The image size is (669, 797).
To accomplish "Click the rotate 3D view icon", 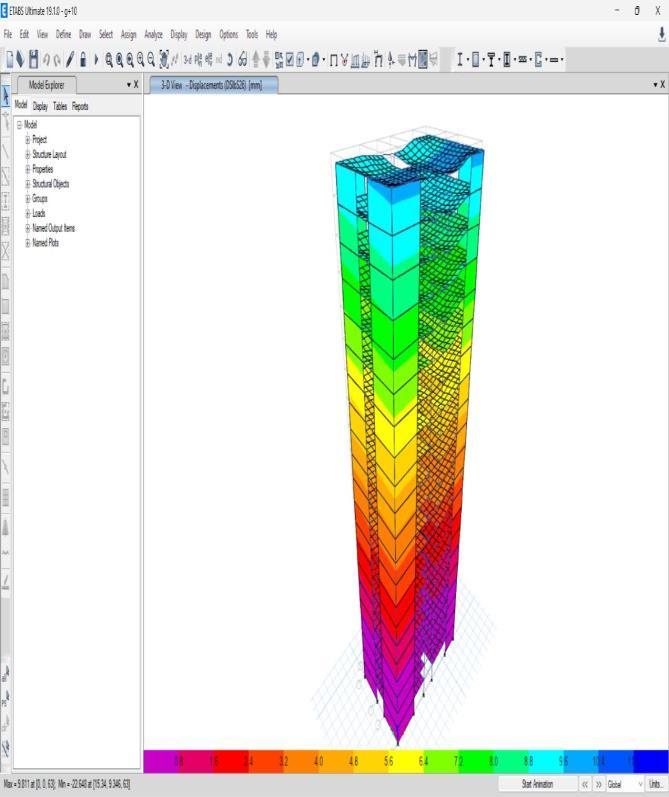I will click(x=230, y=59).
